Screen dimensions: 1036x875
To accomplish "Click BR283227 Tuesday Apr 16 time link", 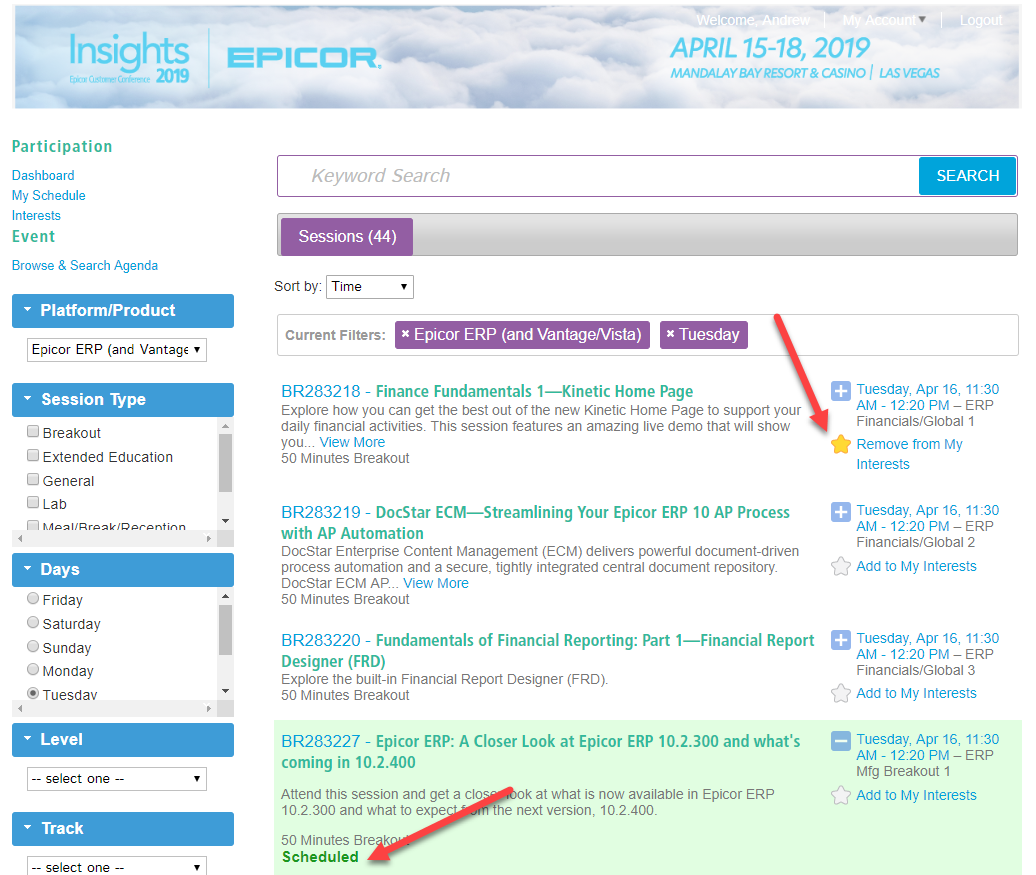I will pos(928,747).
